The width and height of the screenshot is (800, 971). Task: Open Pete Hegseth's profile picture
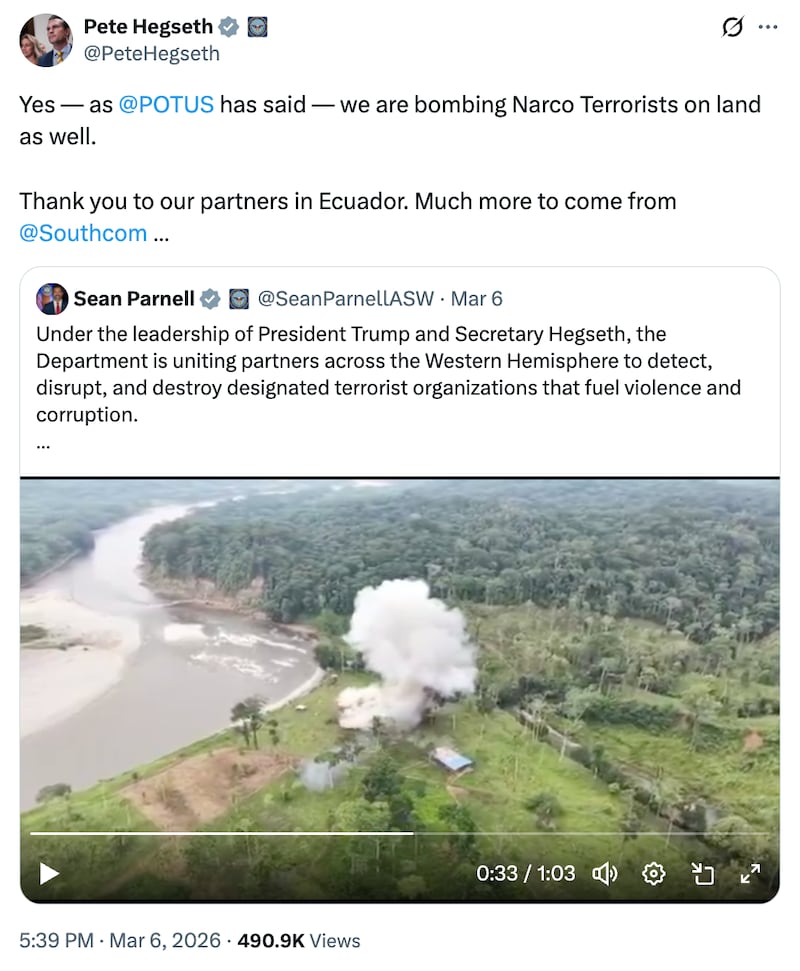[46, 41]
